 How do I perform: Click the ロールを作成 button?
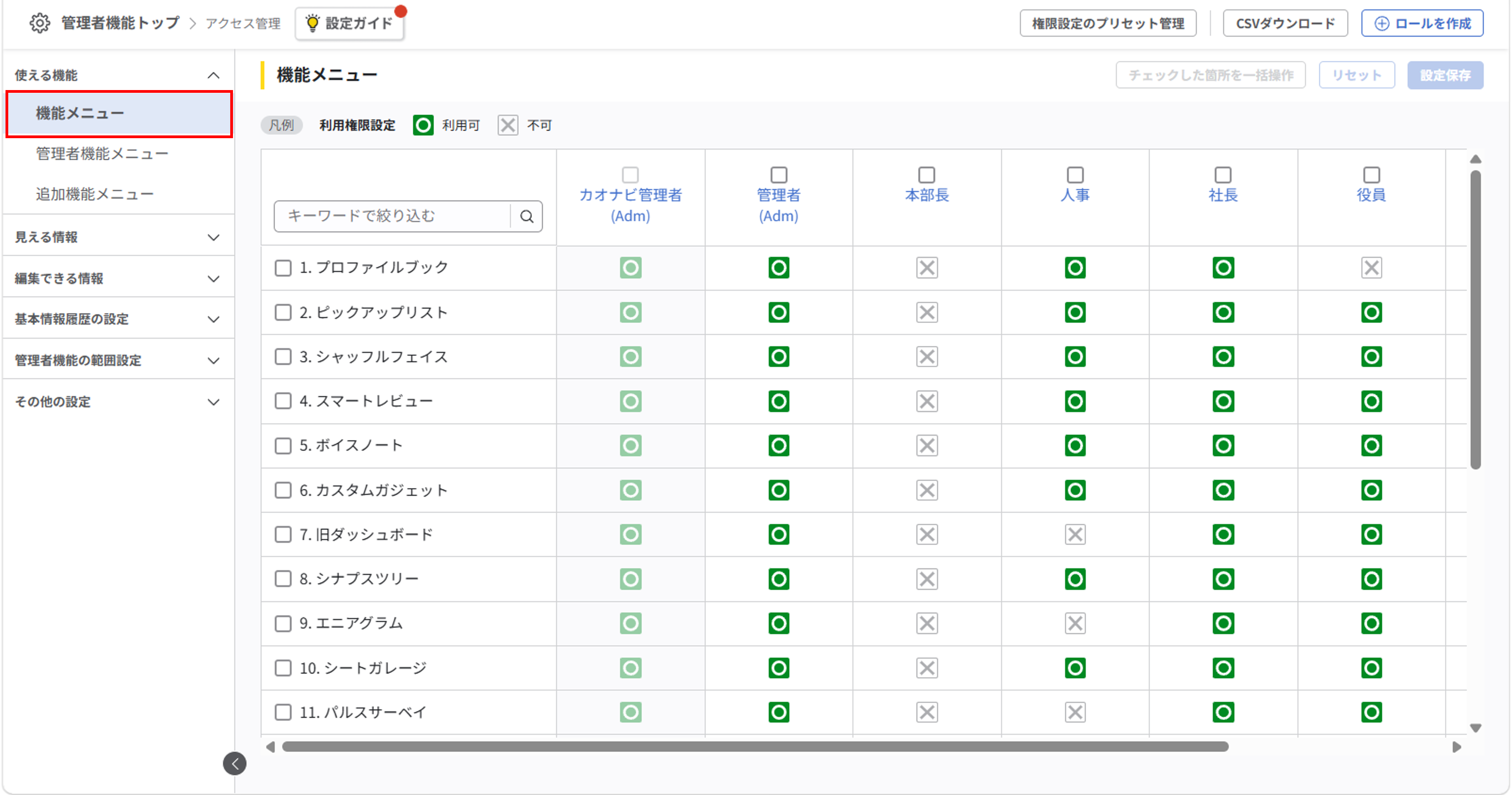[1422, 23]
